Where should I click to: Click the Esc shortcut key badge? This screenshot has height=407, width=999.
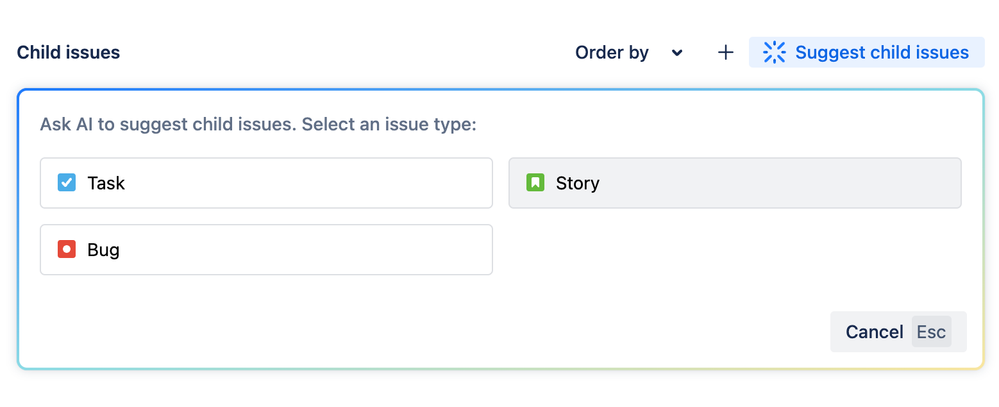click(931, 332)
